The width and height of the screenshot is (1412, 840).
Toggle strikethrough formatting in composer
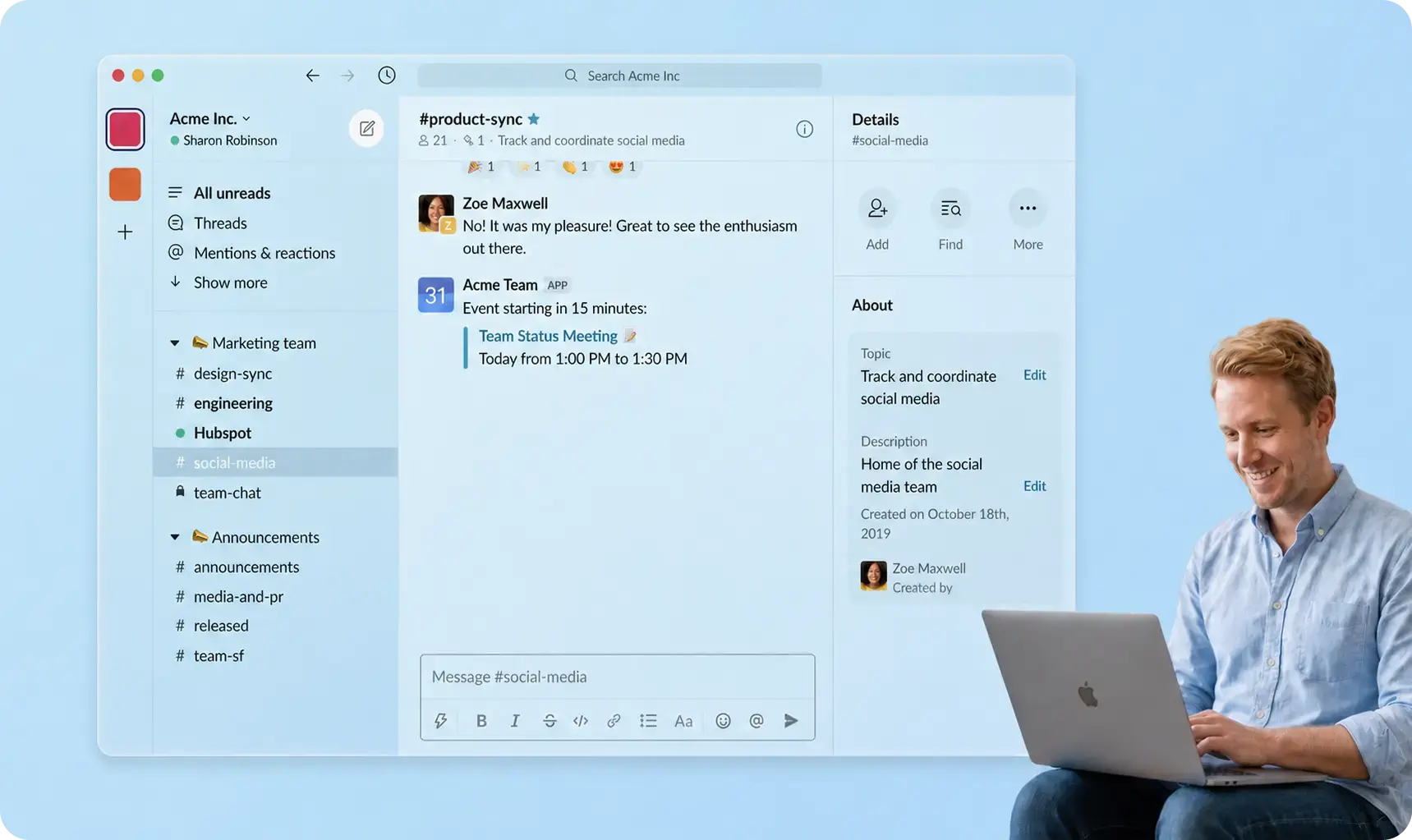point(550,721)
